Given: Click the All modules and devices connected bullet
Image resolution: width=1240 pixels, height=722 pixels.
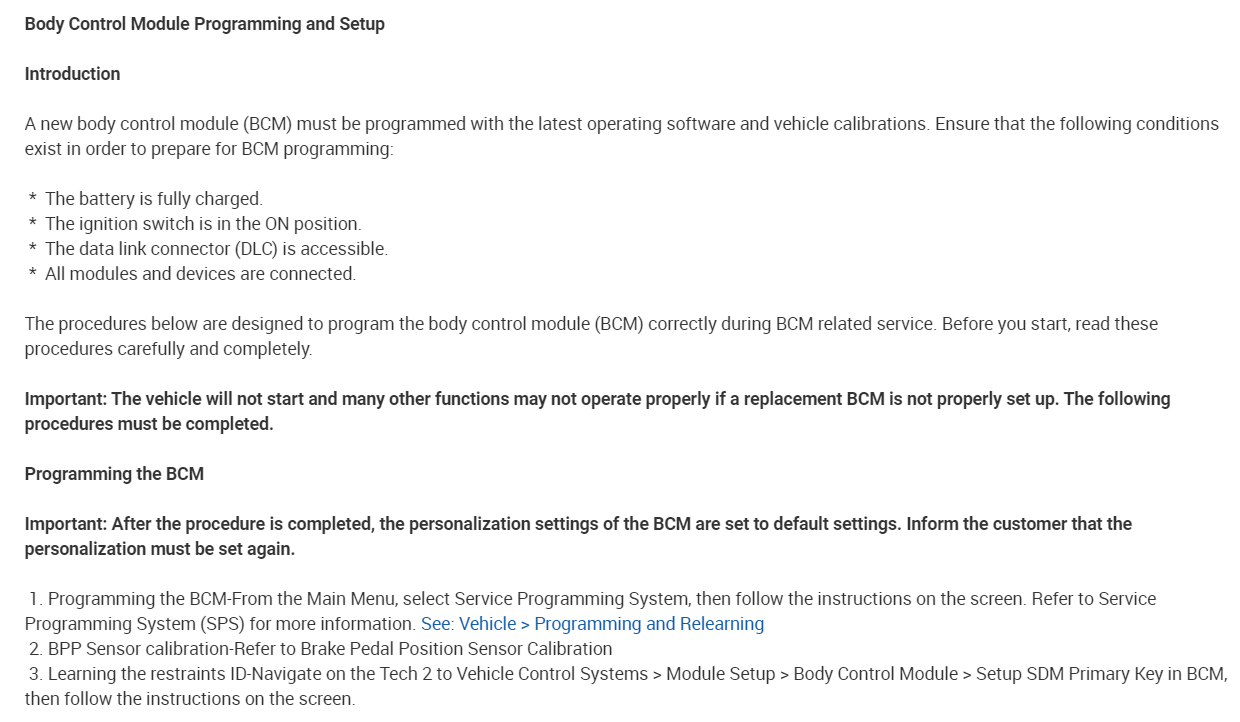Looking at the screenshot, I should point(200,274).
